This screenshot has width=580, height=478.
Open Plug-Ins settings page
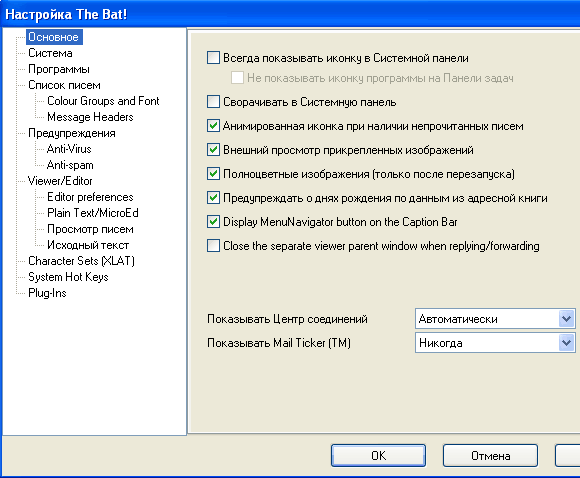click(47, 293)
